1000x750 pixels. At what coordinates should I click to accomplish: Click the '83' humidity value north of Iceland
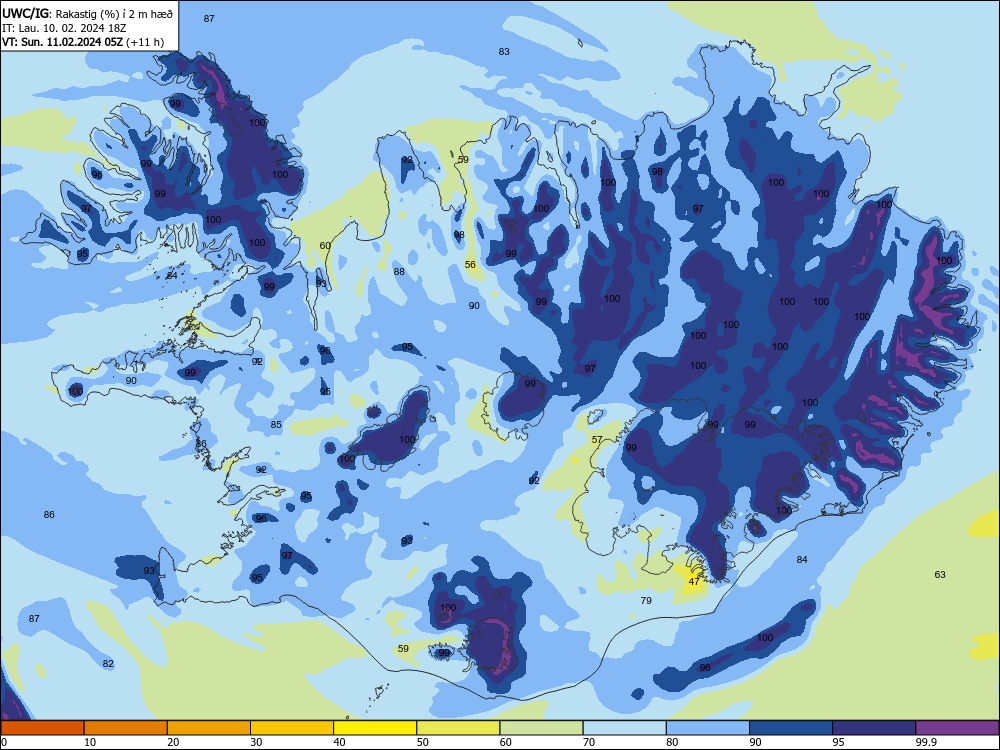point(504,52)
